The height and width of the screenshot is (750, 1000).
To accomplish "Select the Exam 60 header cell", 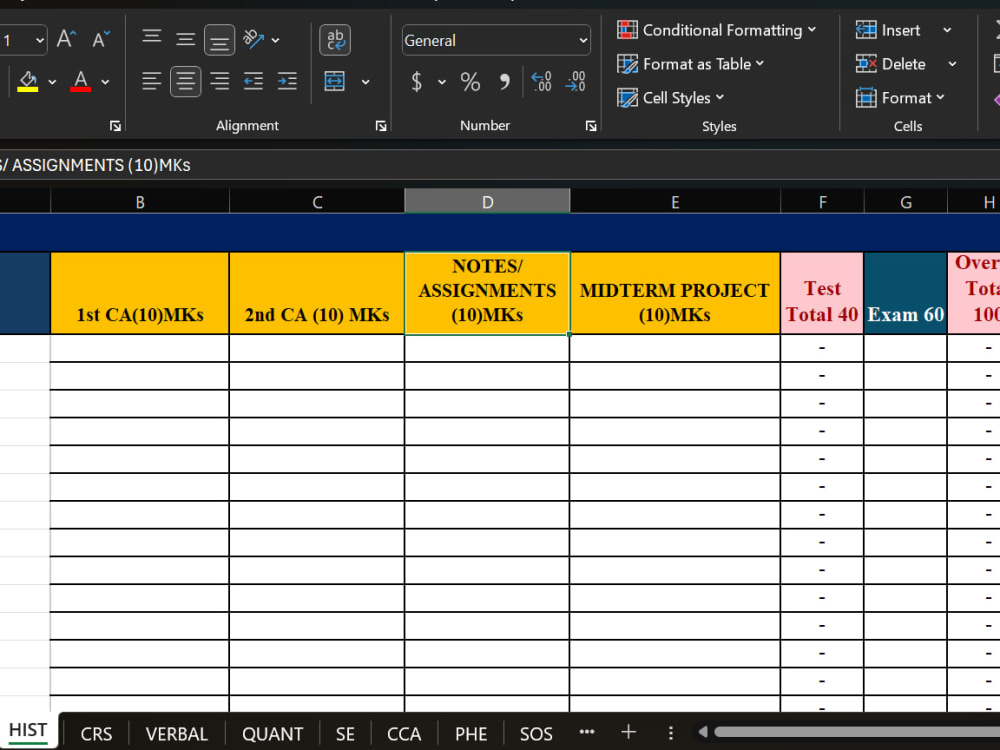I will (x=906, y=293).
